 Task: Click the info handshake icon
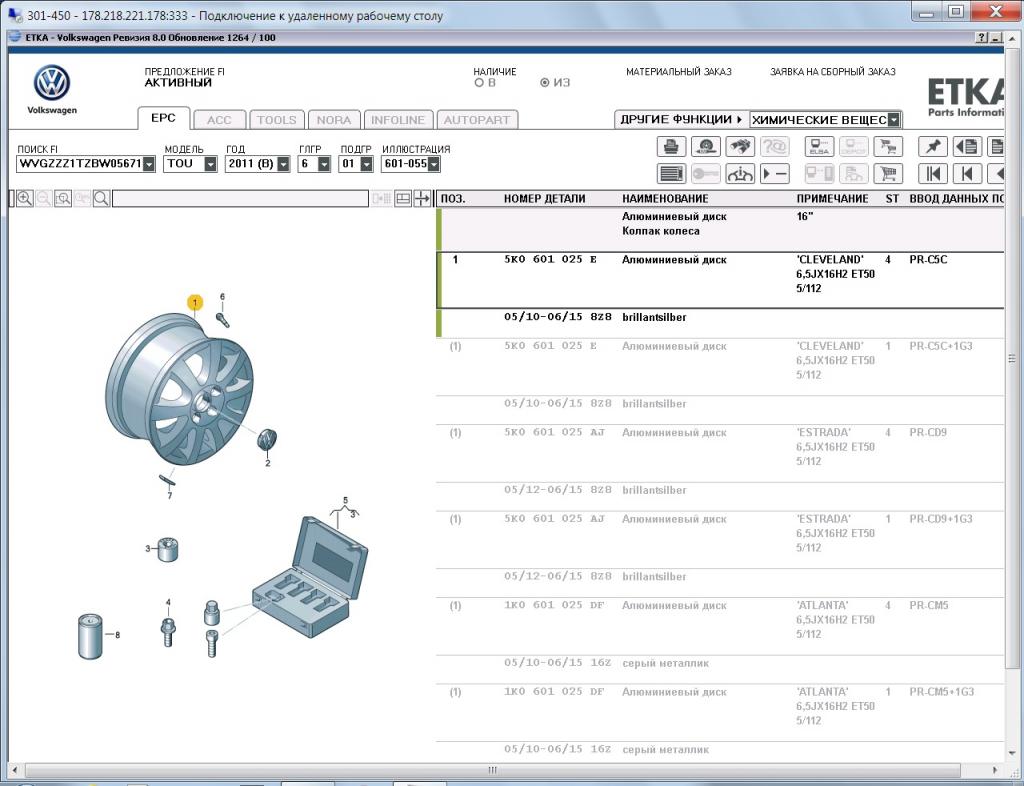click(739, 174)
